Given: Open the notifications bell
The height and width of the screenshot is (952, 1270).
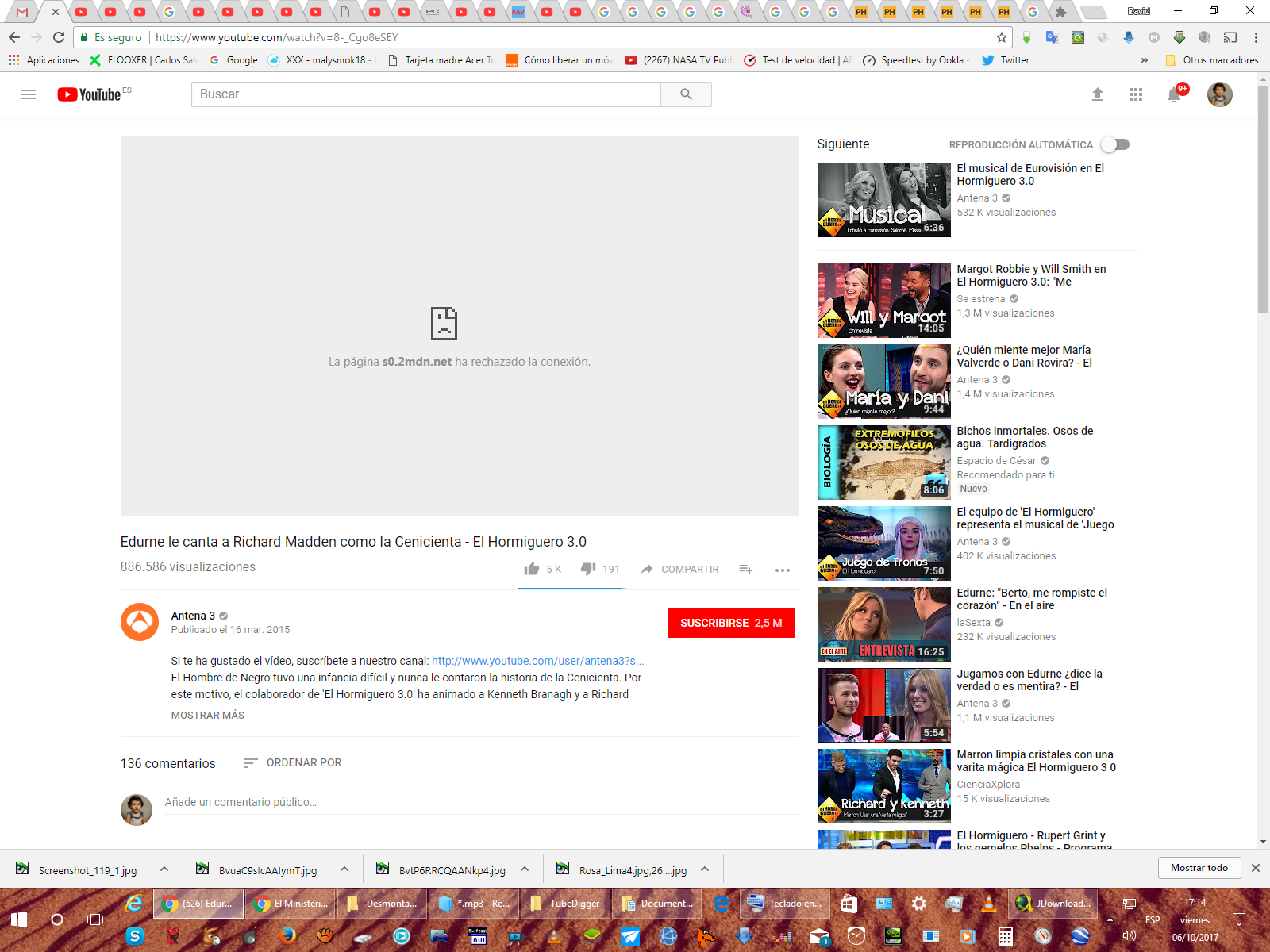Looking at the screenshot, I should tap(1174, 95).
